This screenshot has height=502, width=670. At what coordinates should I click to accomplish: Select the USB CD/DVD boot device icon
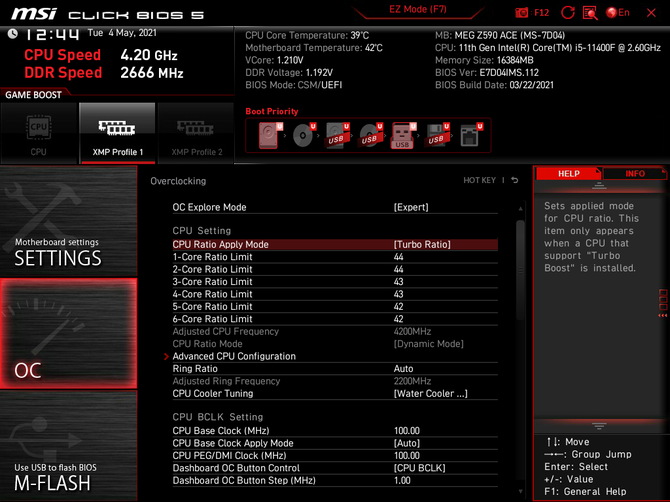[370, 135]
